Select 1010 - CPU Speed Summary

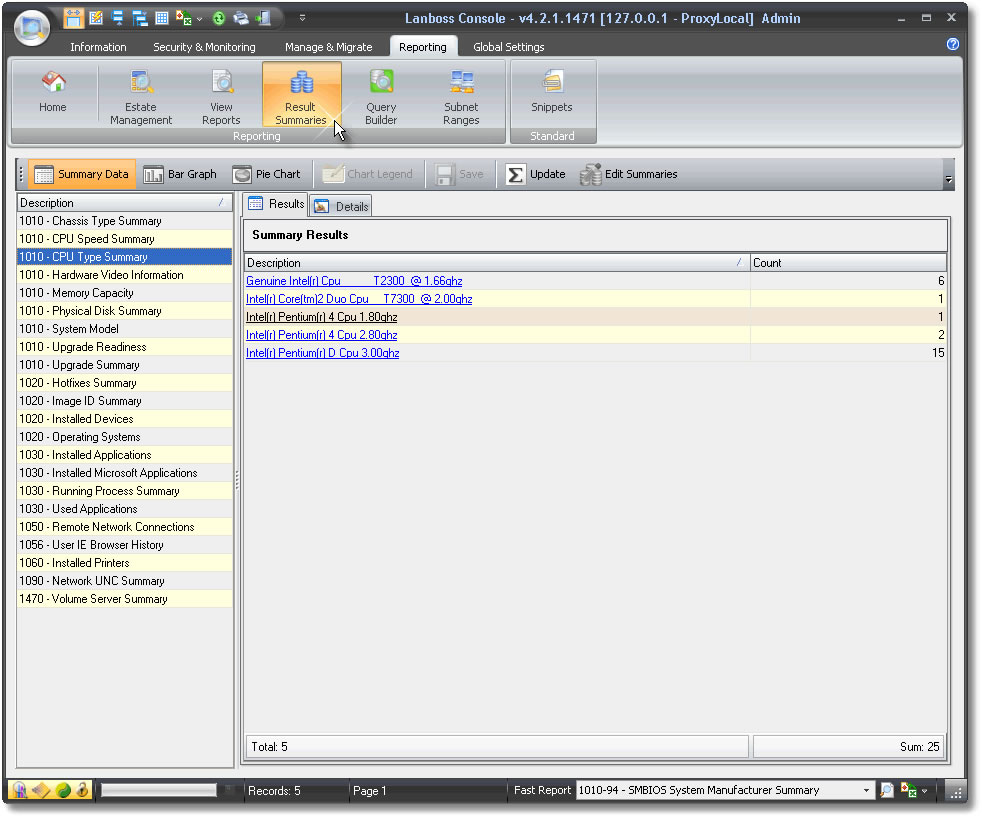[125, 239]
